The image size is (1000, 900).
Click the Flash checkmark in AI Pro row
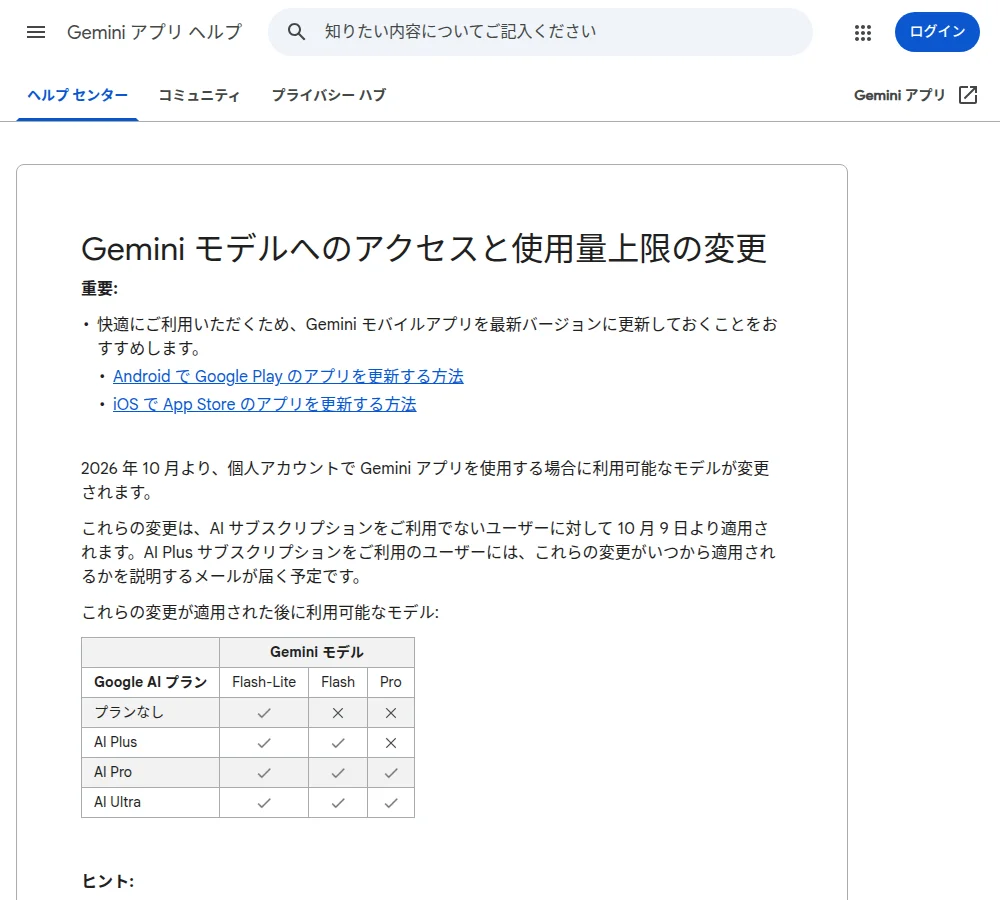pos(338,773)
